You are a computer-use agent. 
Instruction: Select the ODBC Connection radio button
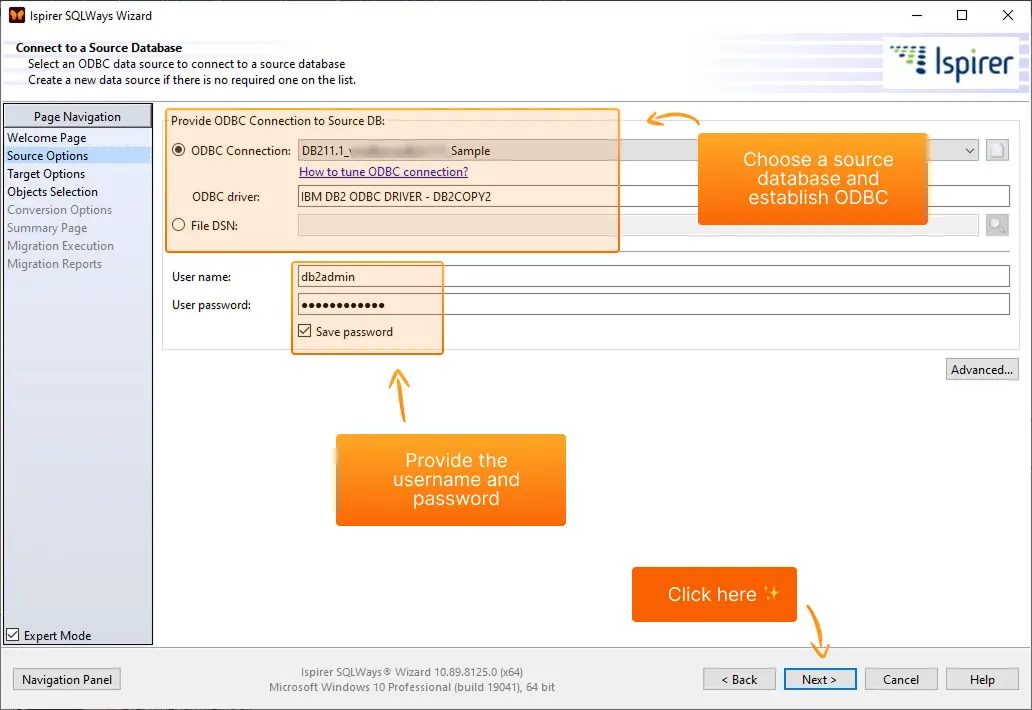coord(178,150)
